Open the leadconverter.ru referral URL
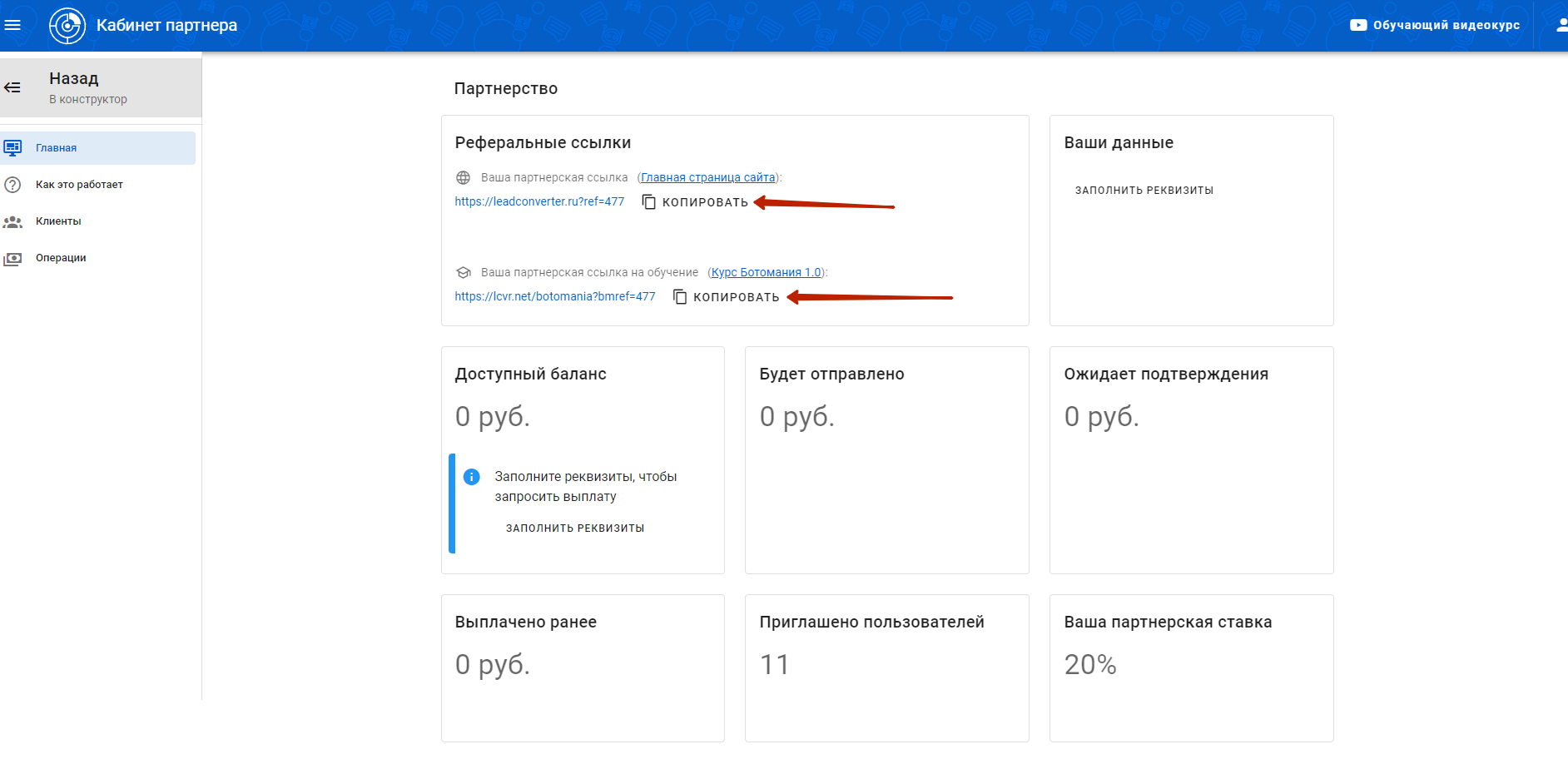The width and height of the screenshot is (1568, 759). (x=539, y=201)
